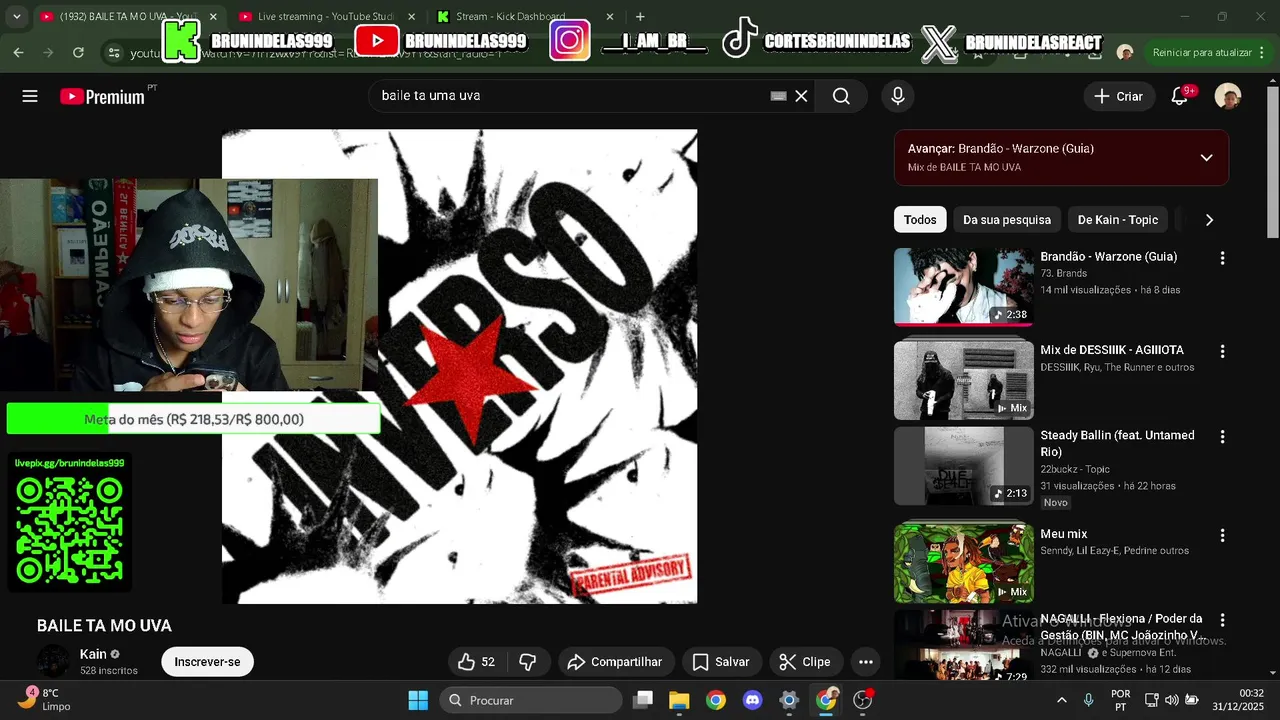Click the volume icon in system tray

point(1171,700)
